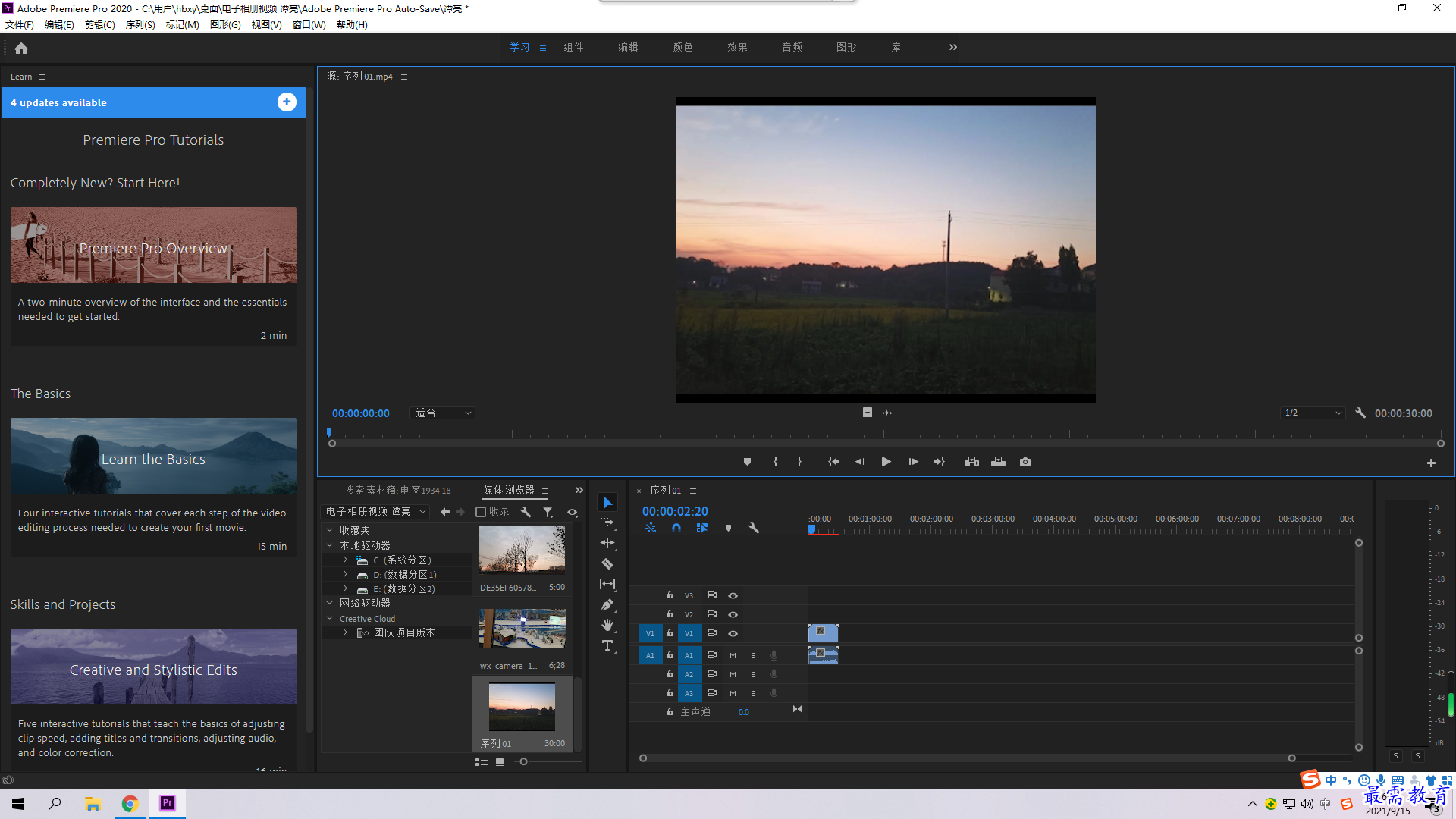Screen dimensions: 1456x819
Task: Click the Overwrite button
Action: pyautogui.click(x=998, y=462)
